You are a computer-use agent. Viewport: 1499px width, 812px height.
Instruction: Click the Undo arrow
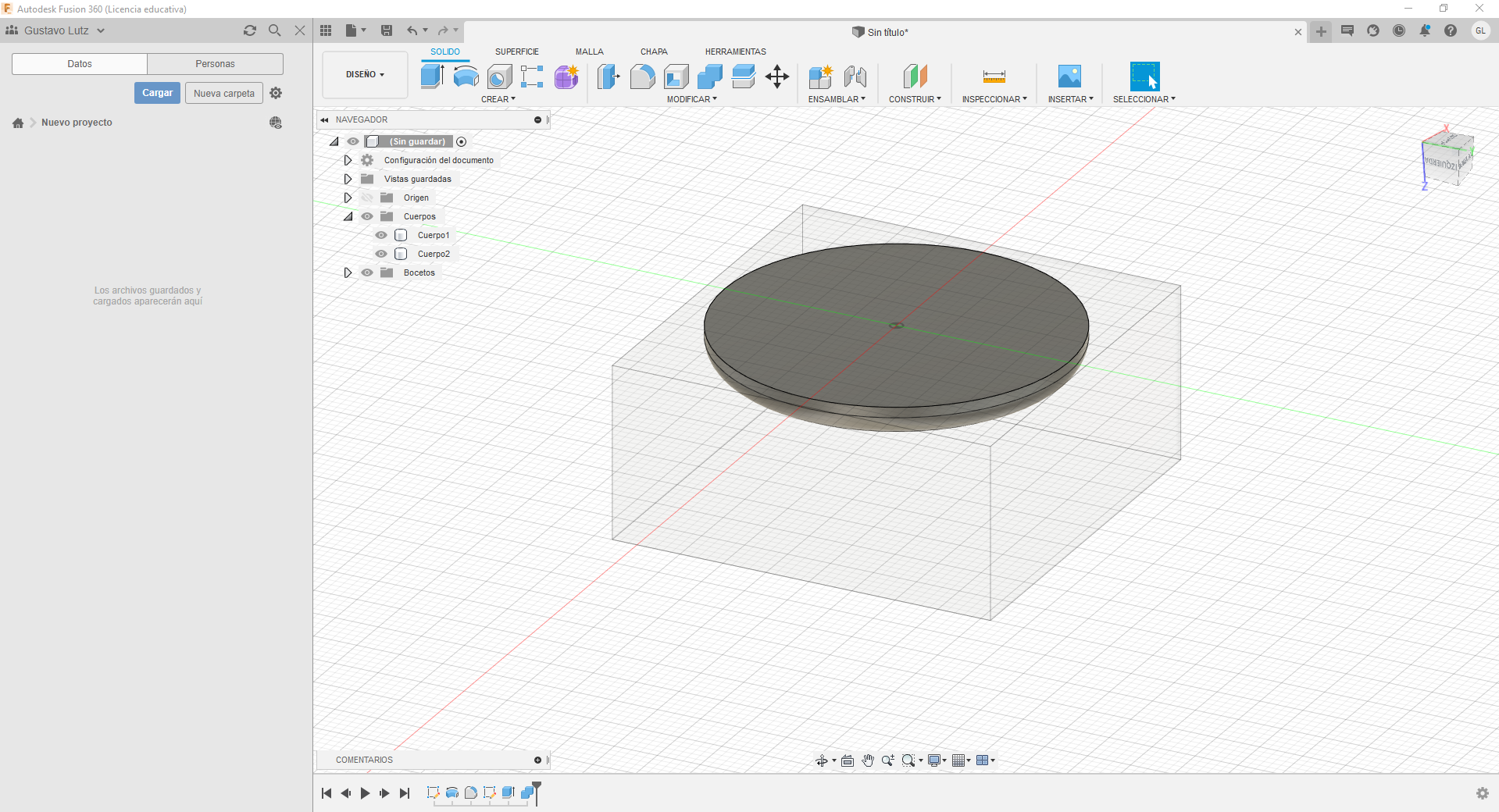click(x=412, y=30)
